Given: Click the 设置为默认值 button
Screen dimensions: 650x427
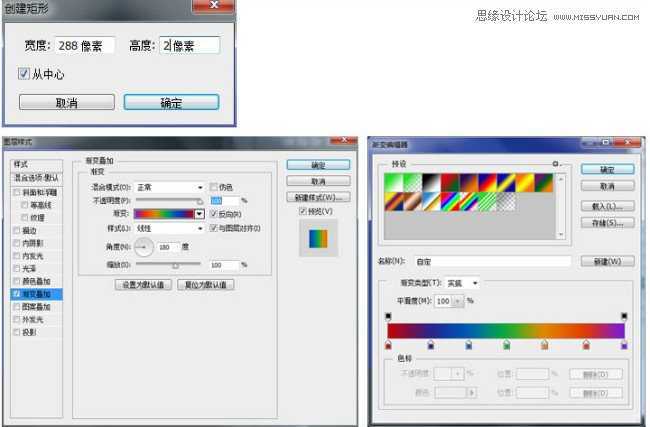Looking at the screenshot, I should (x=143, y=285).
